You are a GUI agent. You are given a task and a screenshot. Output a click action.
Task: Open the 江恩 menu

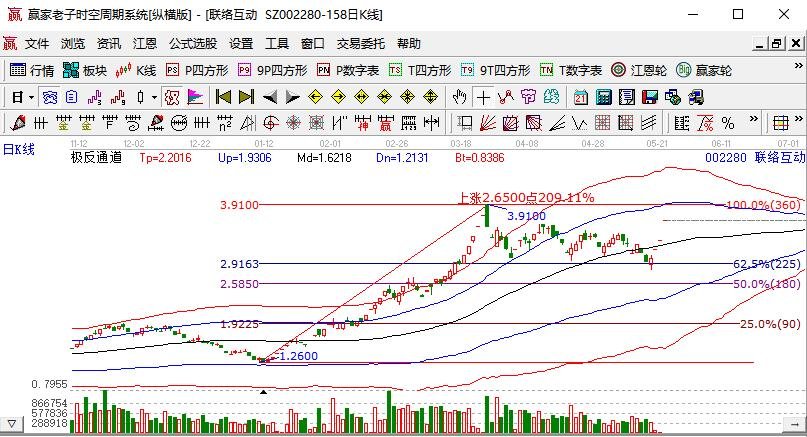145,44
